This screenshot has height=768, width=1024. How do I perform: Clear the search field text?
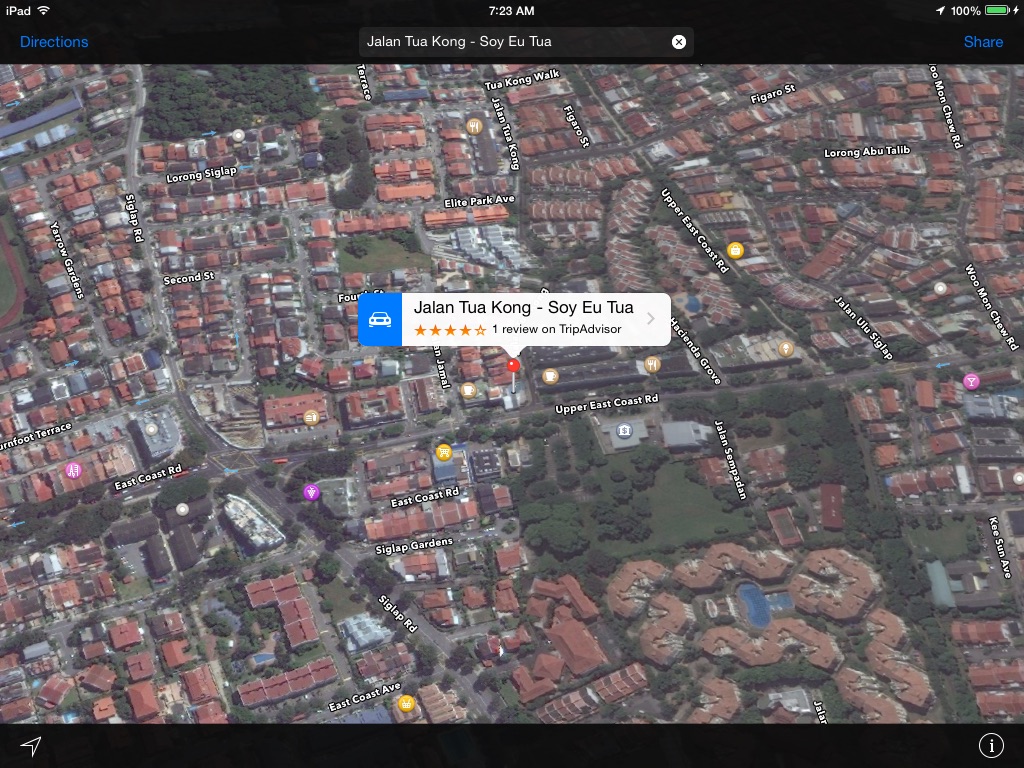coord(679,42)
